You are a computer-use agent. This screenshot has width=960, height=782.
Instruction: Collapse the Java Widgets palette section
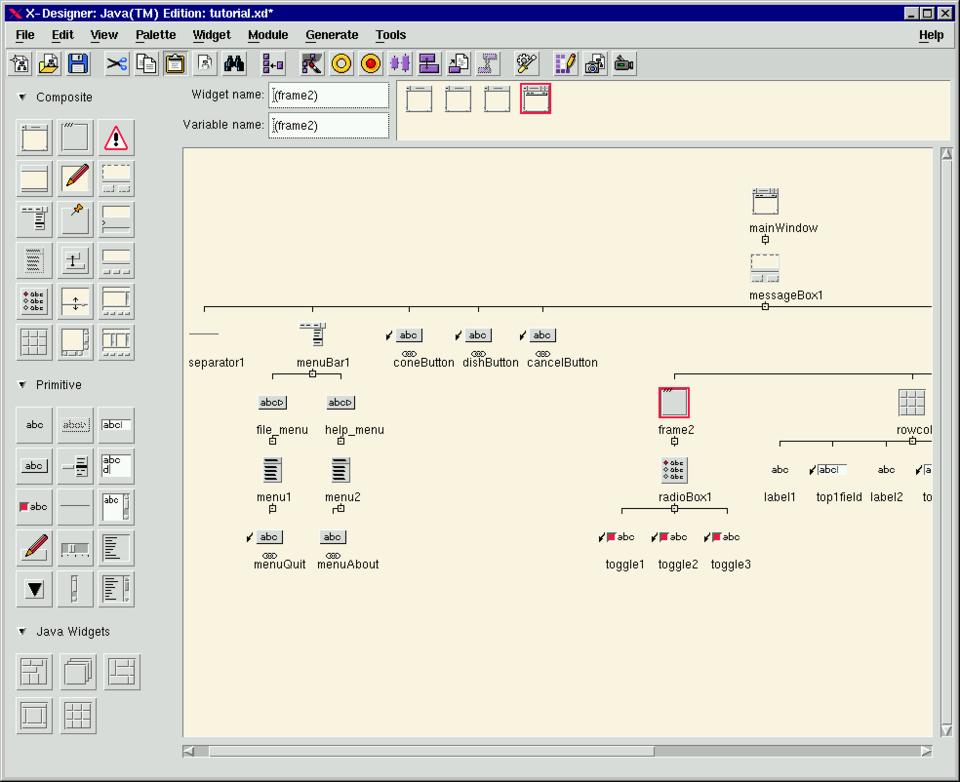pyautogui.click(x=23, y=632)
